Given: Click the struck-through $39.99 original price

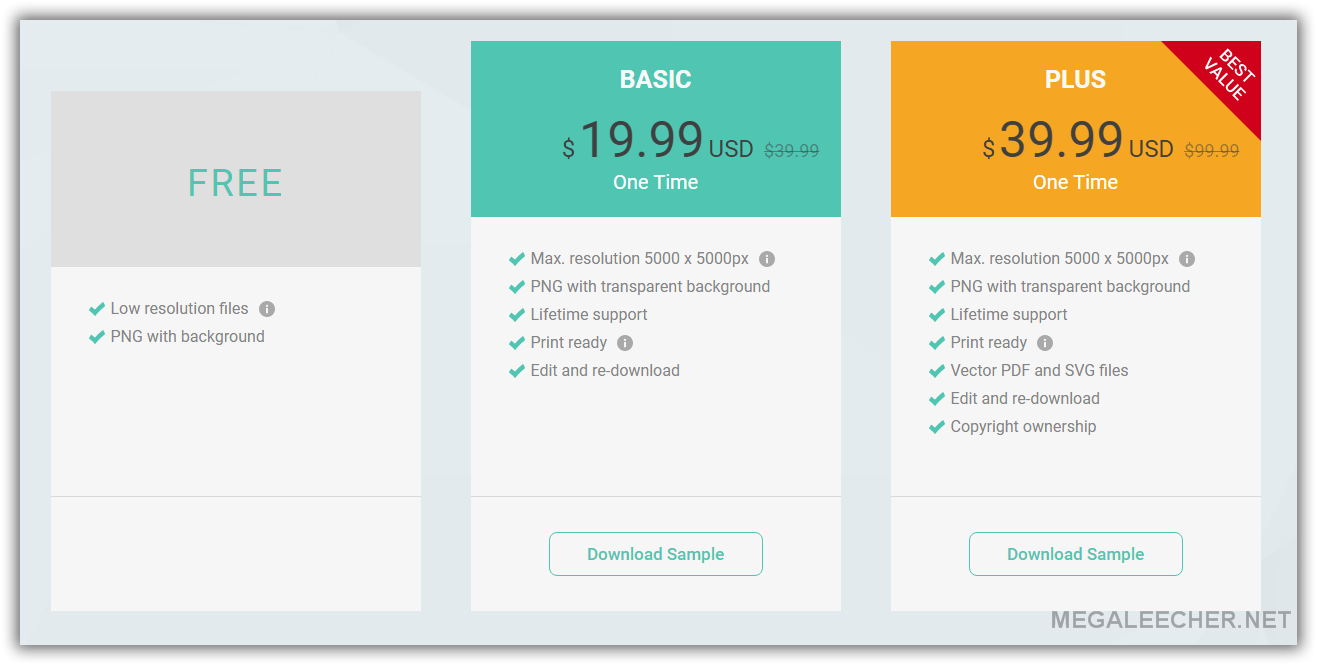Looking at the screenshot, I should click(x=792, y=151).
